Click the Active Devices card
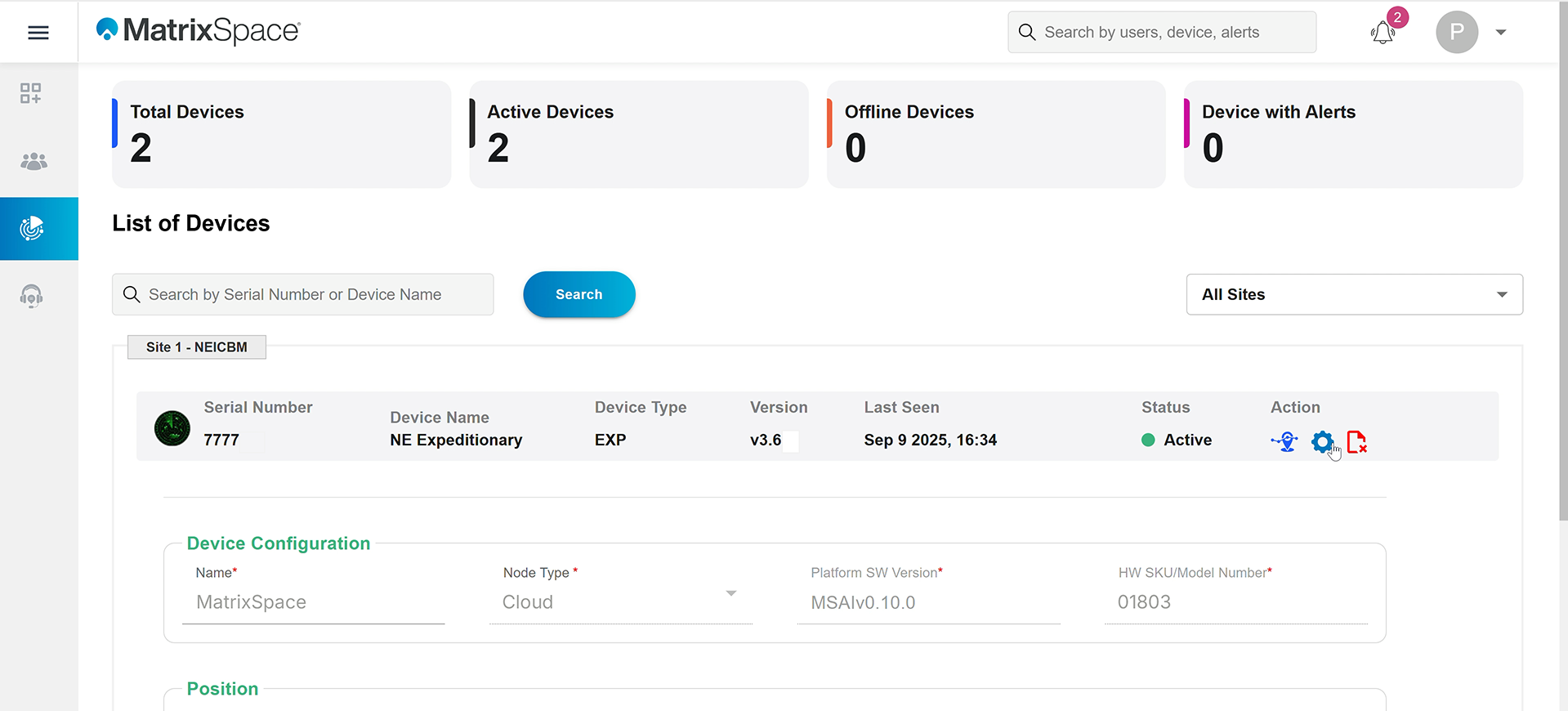 click(638, 134)
